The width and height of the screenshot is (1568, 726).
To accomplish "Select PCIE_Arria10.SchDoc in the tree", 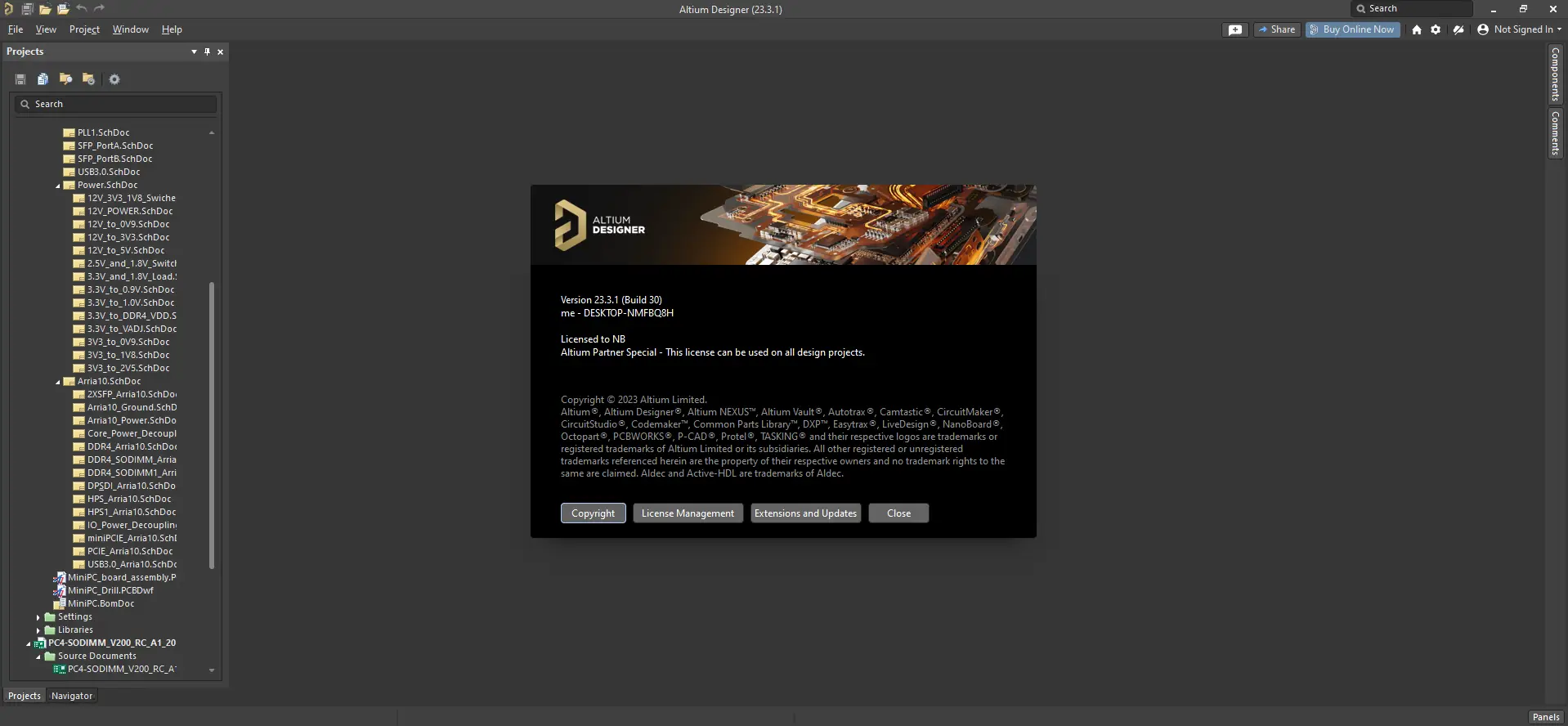I will point(130,551).
